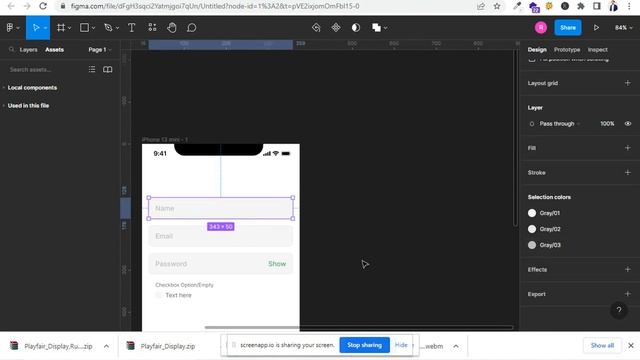The height and width of the screenshot is (360, 640).
Task: Click the Share button
Action: [x=568, y=27]
